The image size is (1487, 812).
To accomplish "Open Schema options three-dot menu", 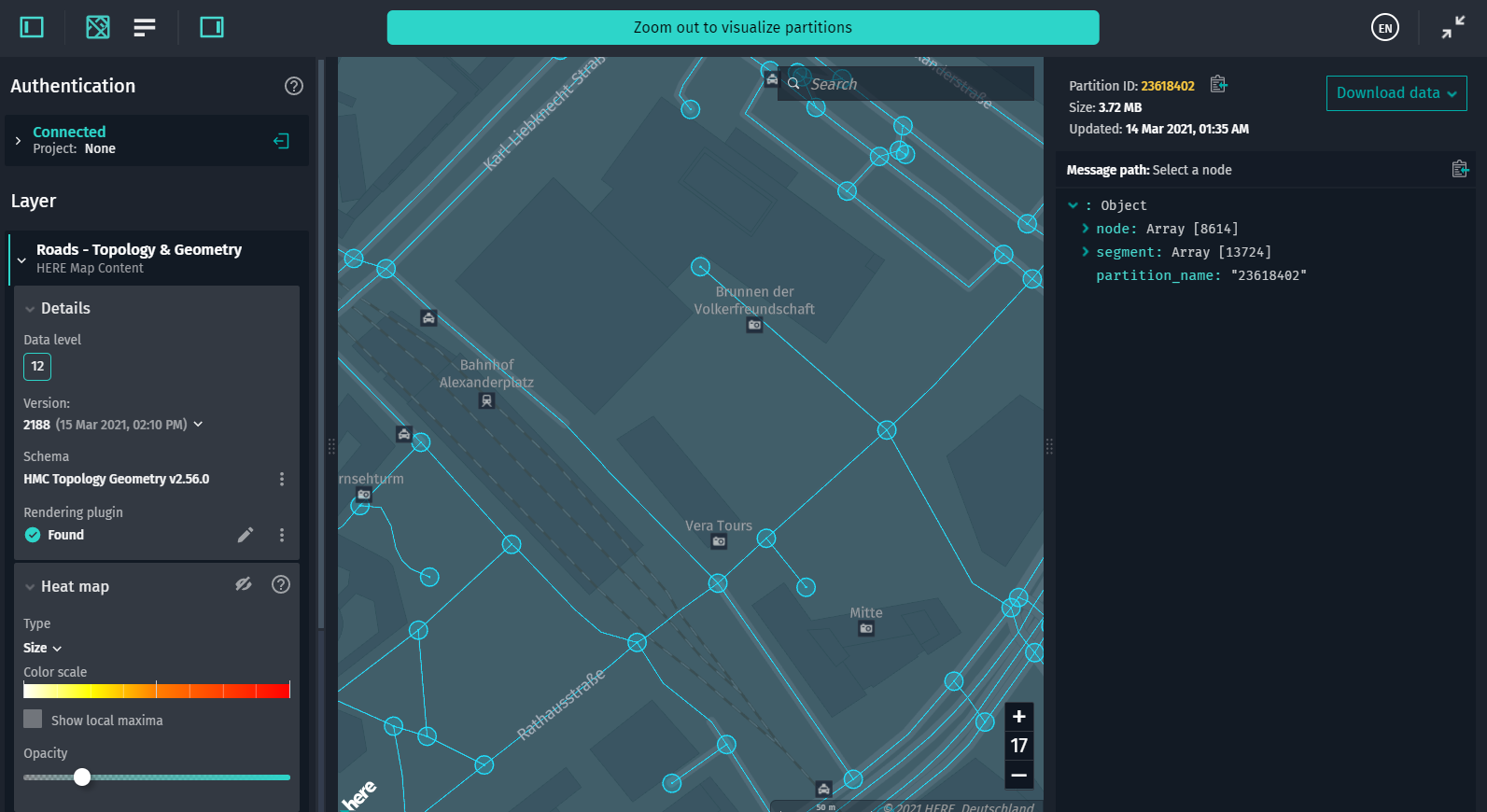I will 282,479.
